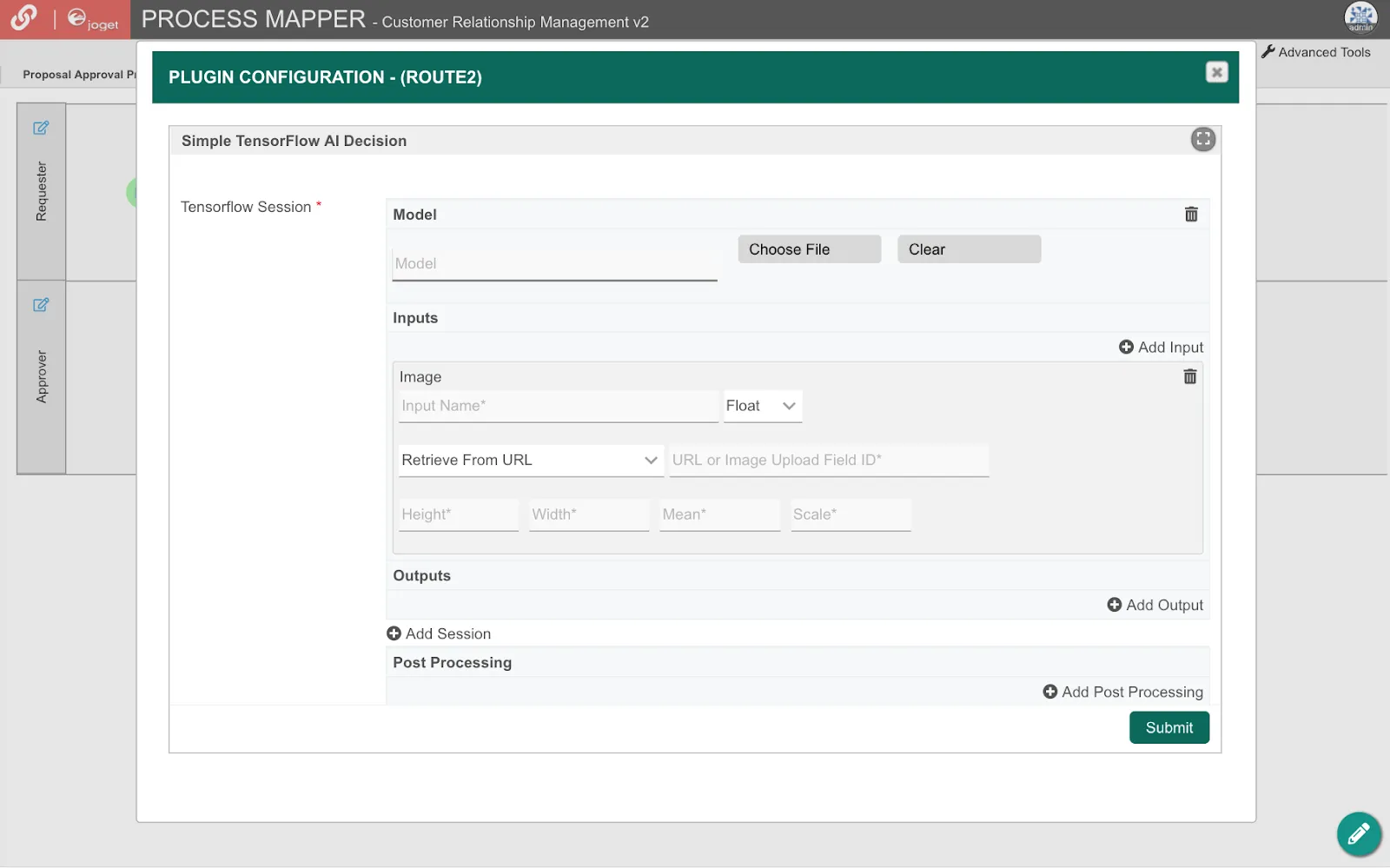Submit the plugin configuration

(x=1168, y=728)
